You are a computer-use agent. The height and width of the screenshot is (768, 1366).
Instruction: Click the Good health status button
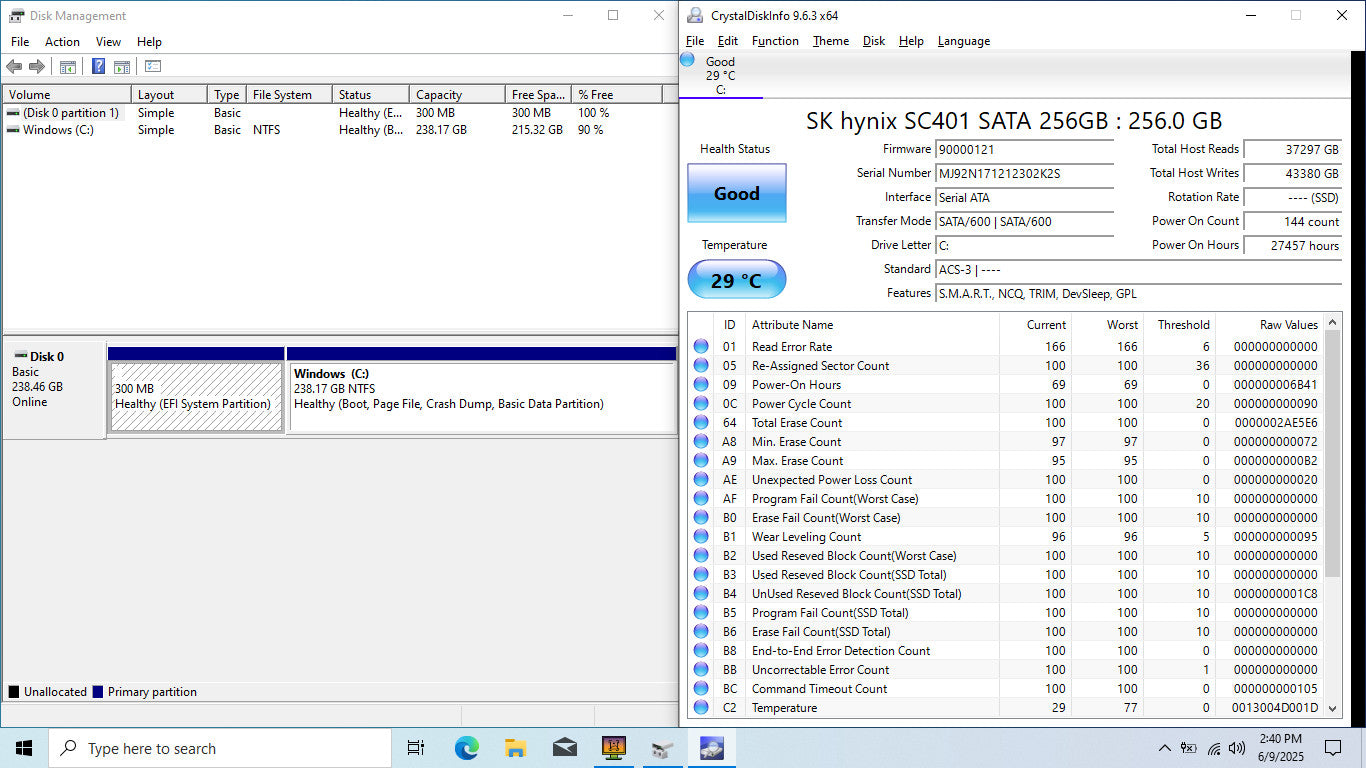[736, 193]
